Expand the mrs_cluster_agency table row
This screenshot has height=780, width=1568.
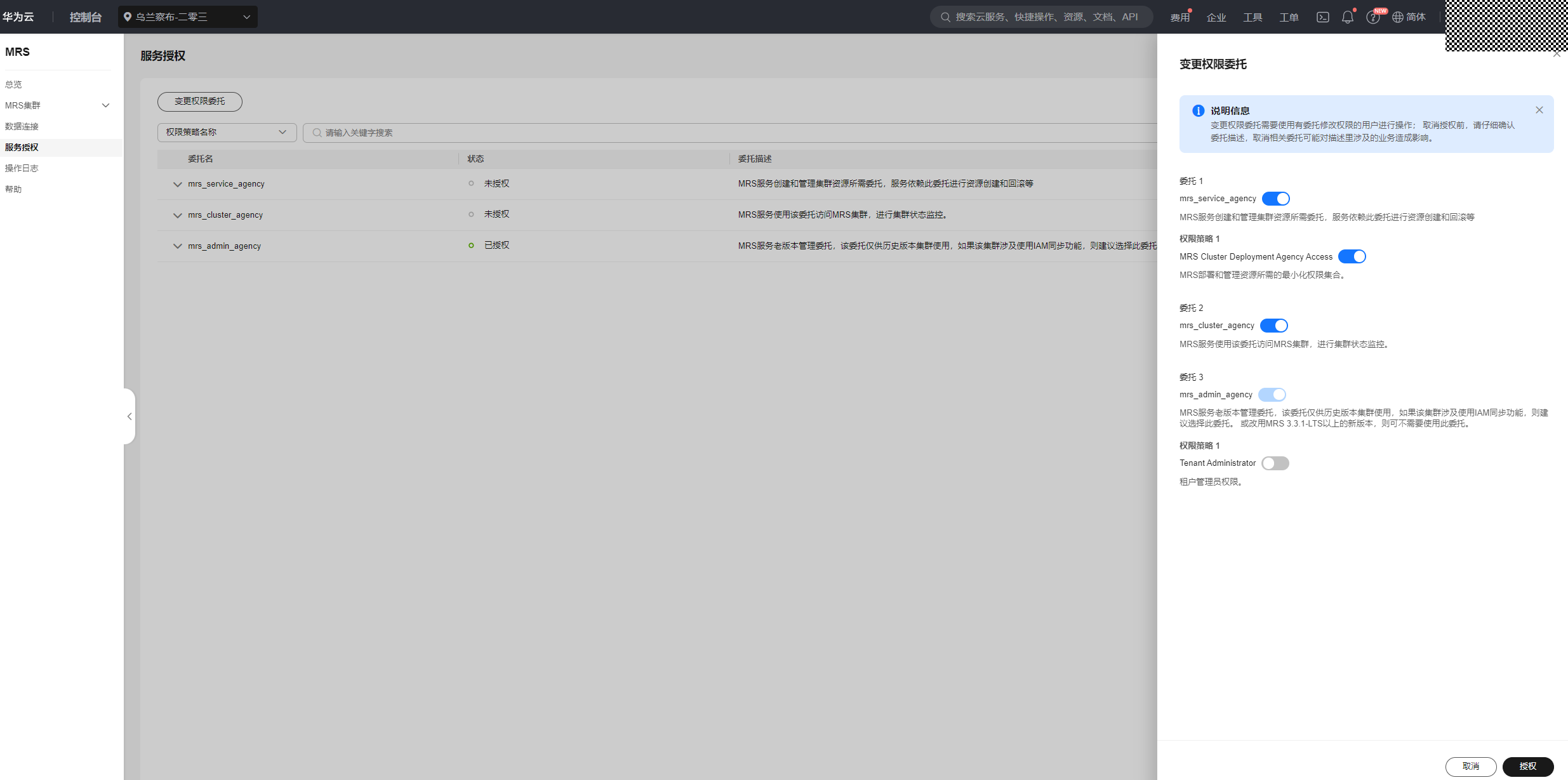click(x=177, y=215)
